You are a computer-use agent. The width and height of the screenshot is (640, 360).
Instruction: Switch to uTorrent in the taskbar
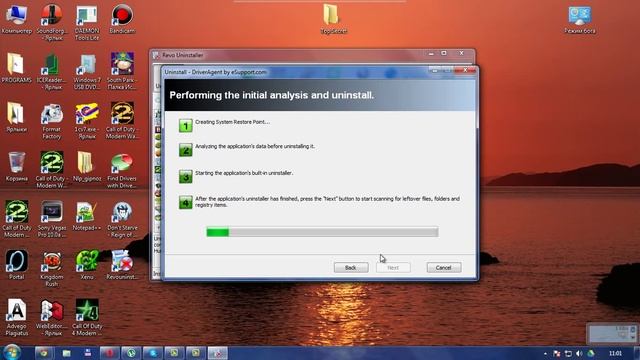point(131,353)
